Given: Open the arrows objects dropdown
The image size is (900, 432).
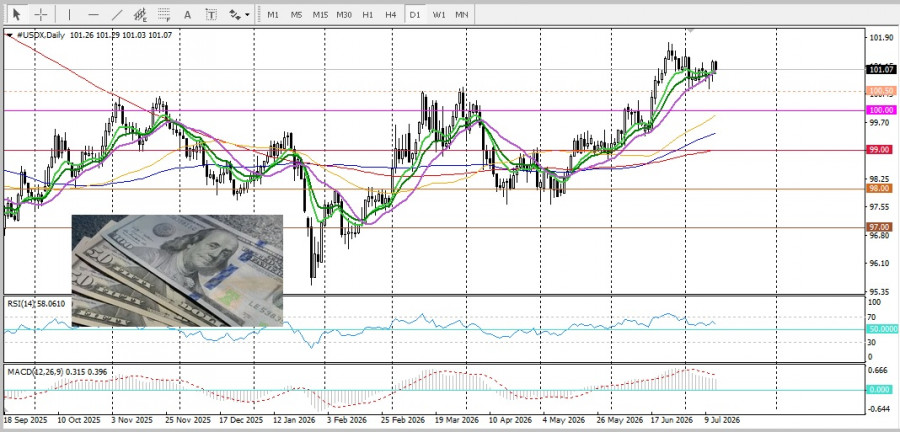Looking at the screenshot, I should [x=239, y=14].
